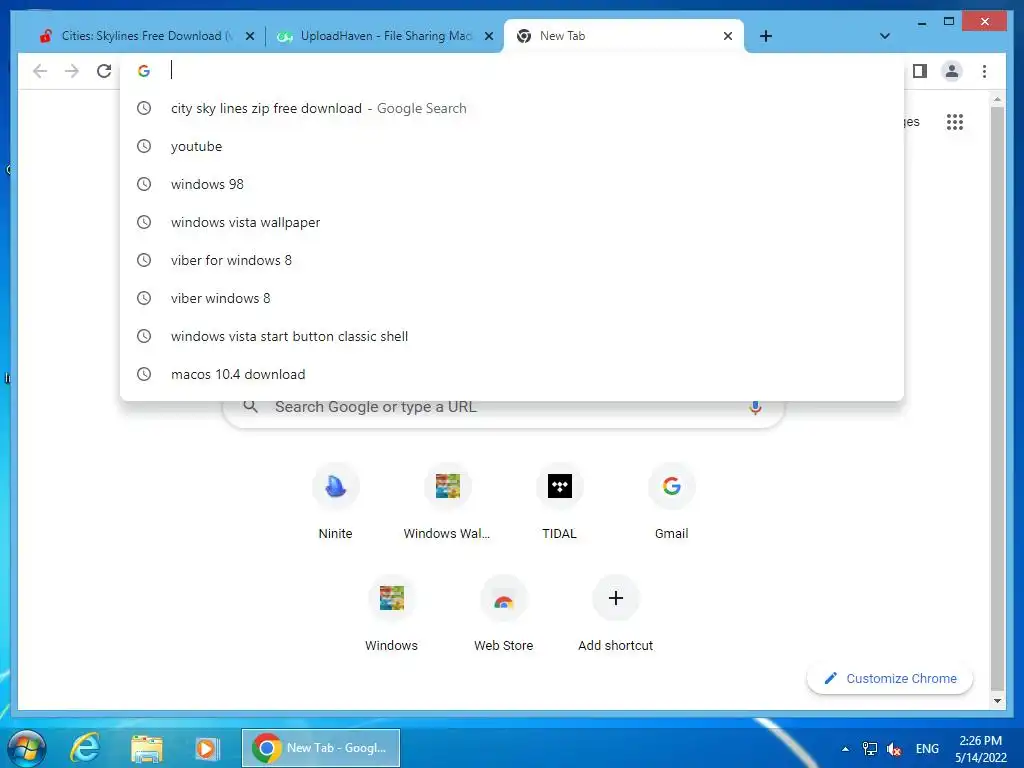Viewport: 1024px width, 768px height.
Task: Open the tab search dropdown chevron
Action: (884, 36)
